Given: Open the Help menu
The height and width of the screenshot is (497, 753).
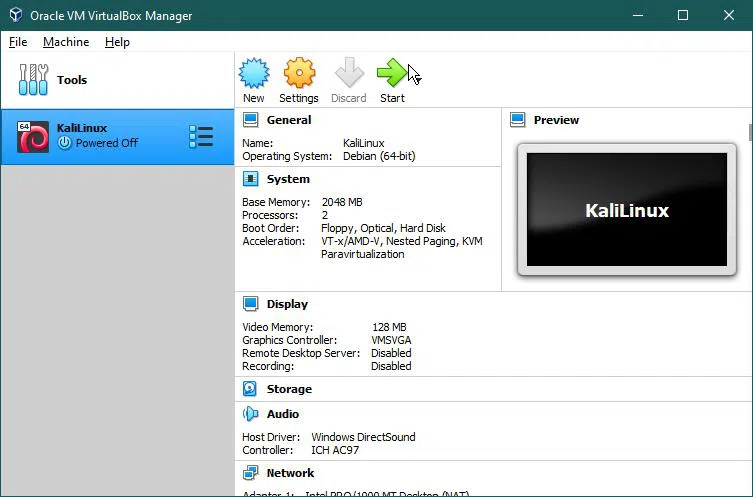Looking at the screenshot, I should click(117, 42).
